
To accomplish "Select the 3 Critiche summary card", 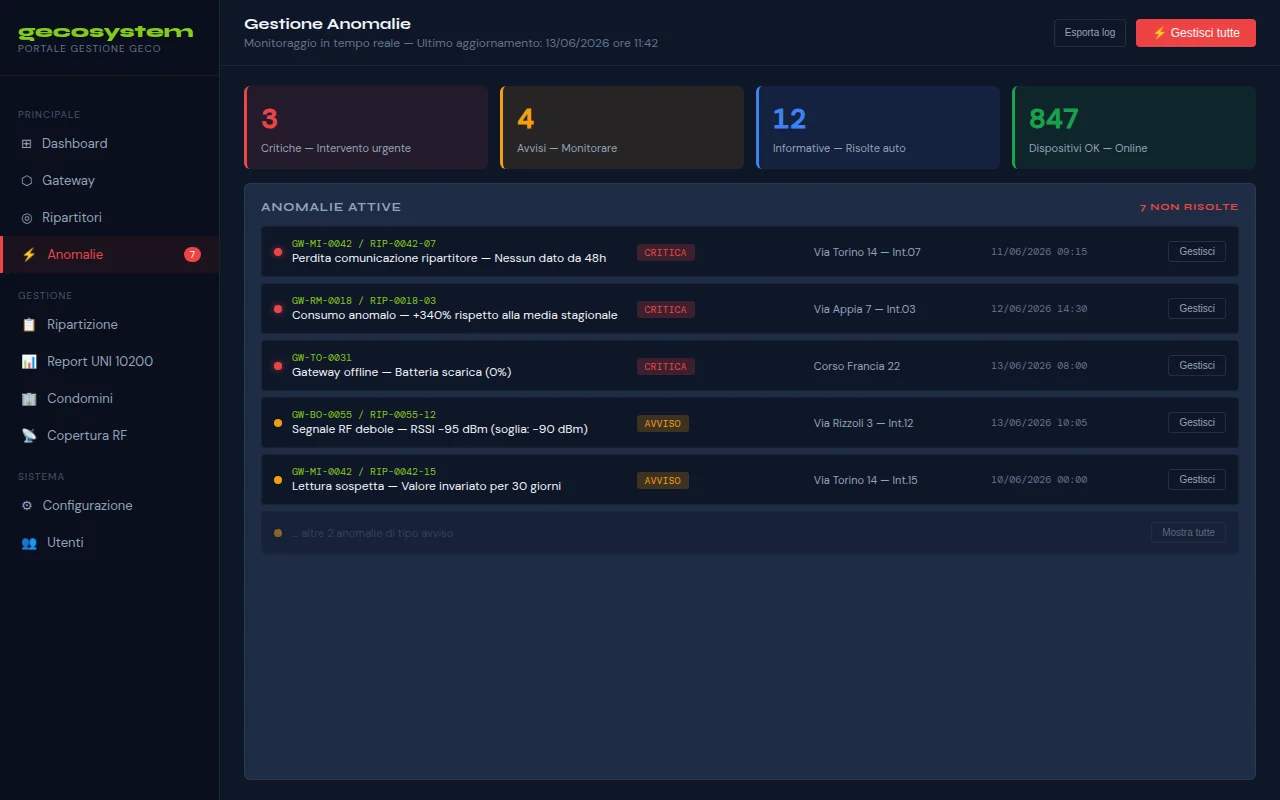I will pyautogui.click(x=366, y=127).
